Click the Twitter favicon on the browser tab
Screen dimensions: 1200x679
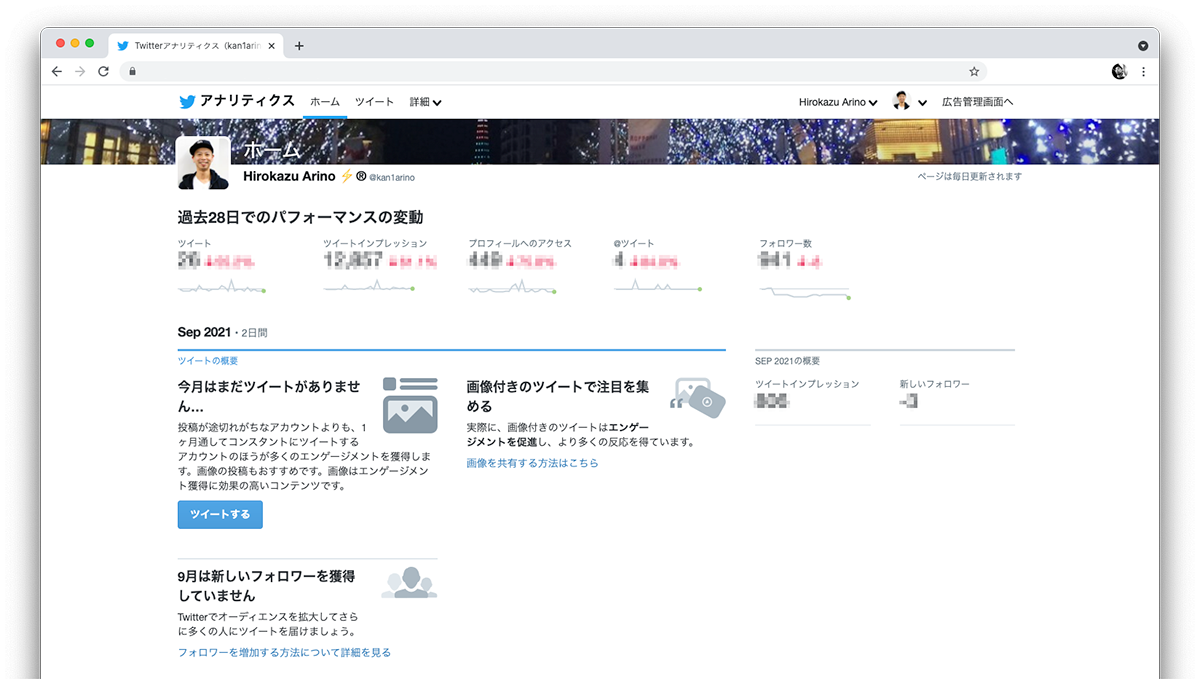[x=123, y=46]
